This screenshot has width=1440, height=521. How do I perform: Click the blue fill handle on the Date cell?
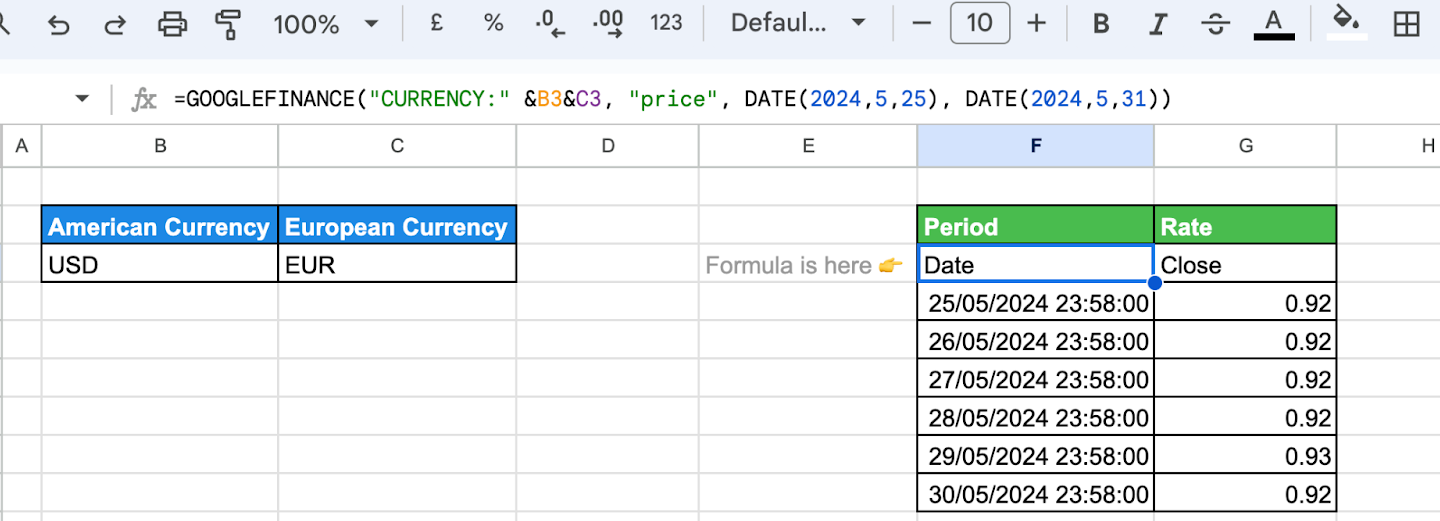[x=1155, y=283]
